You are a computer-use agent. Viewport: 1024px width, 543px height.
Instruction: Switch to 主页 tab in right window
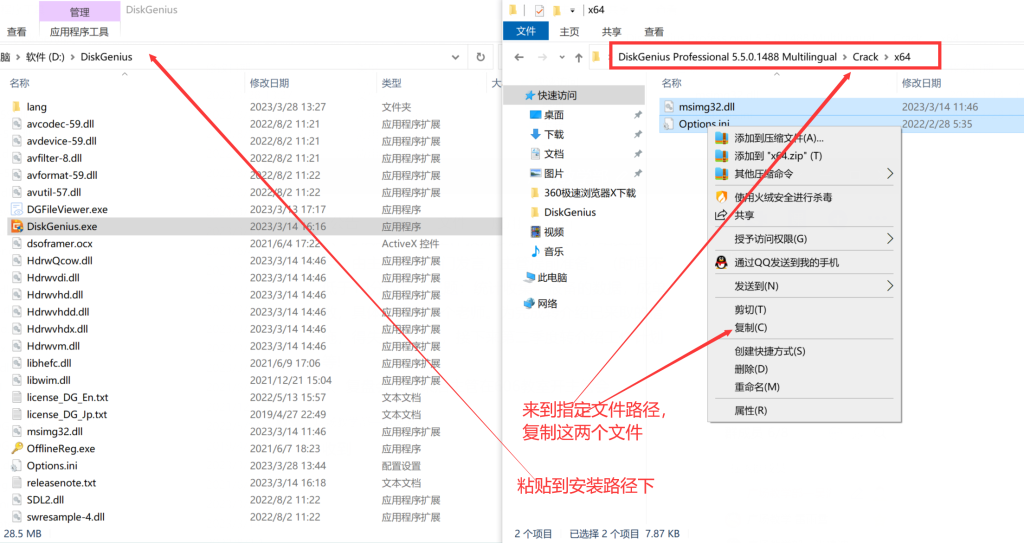click(569, 31)
